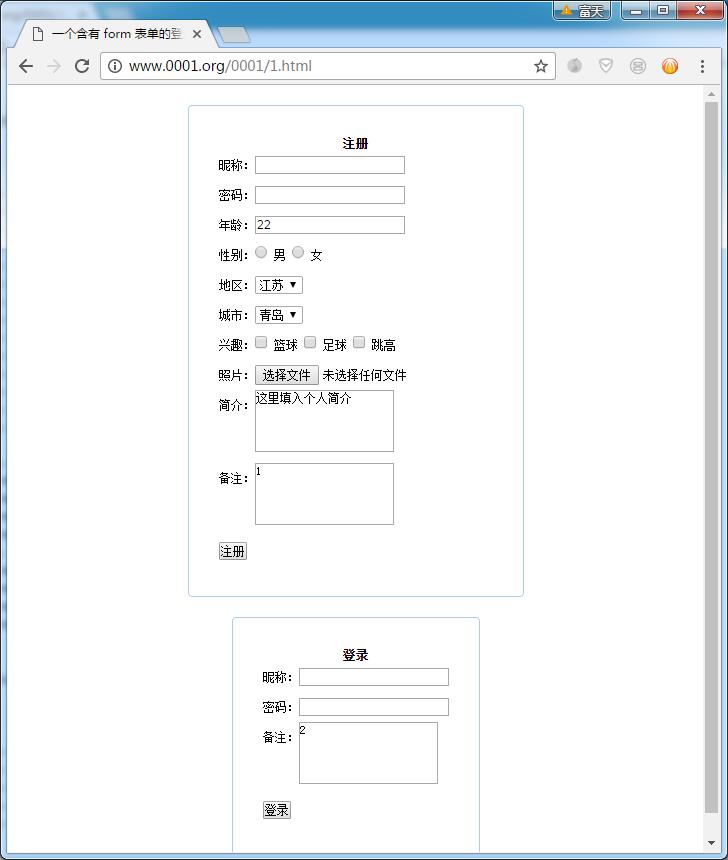The width and height of the screenshot is (728, 860).
Task: Click the 简介 textarea
Action: 324,421
